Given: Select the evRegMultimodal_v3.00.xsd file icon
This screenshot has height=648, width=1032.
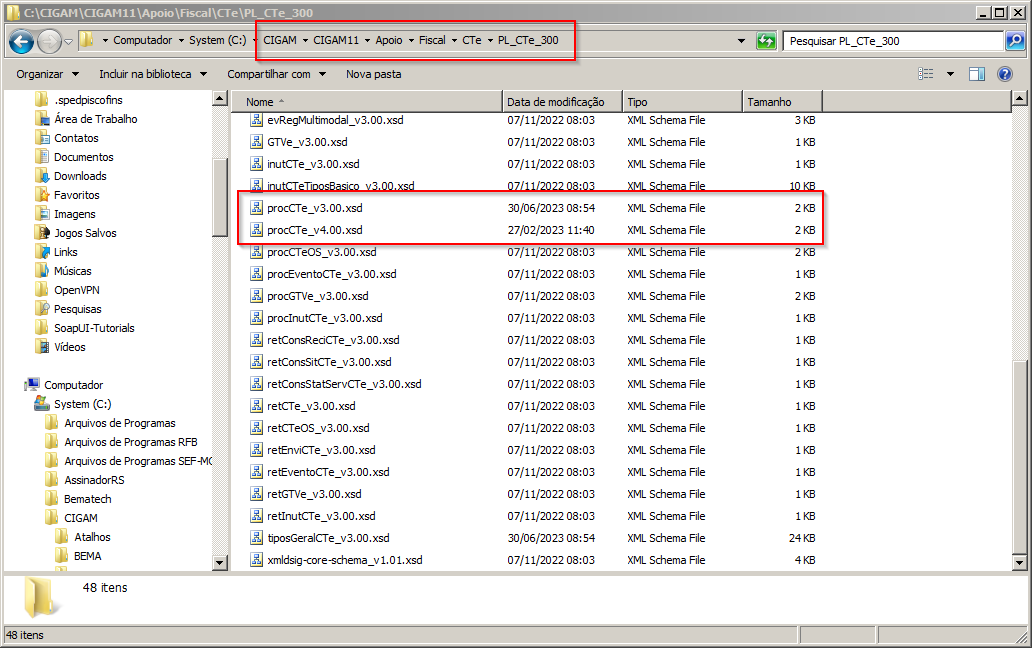Looking at the screenshot, I should coord(257,120).
